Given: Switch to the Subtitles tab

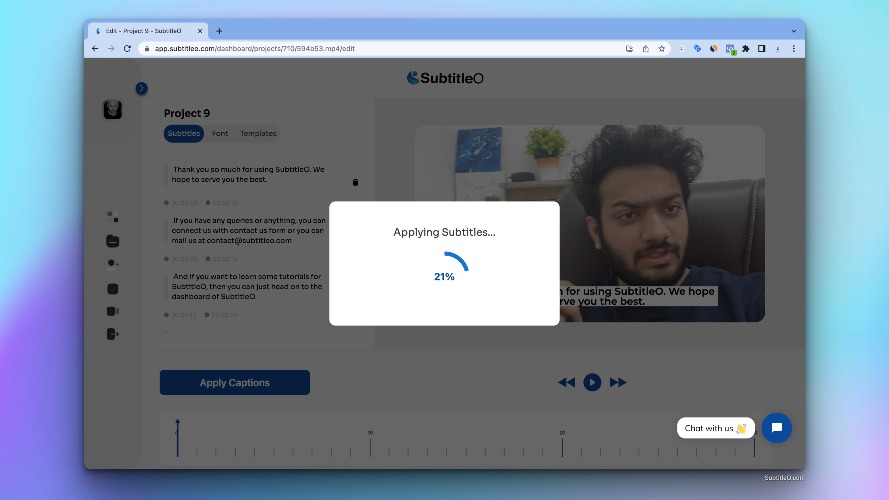Looking at the screenshot, I should [x=183, y=133].
